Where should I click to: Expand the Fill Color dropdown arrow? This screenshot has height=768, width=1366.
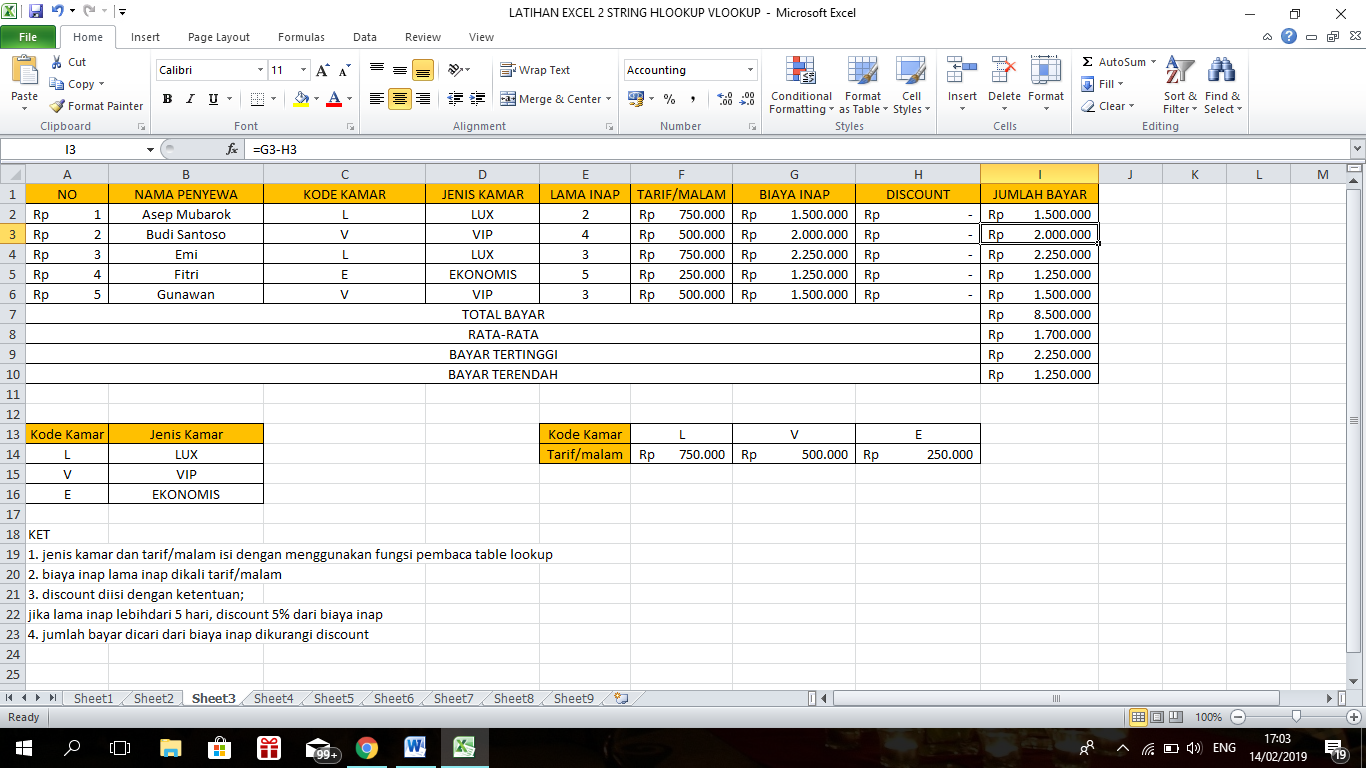[314, 100]
